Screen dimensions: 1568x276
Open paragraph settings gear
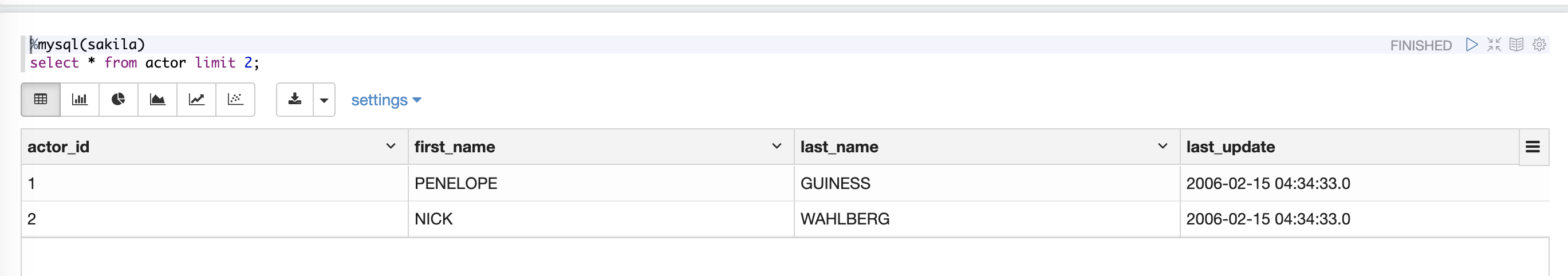[x=1539, y=45]
